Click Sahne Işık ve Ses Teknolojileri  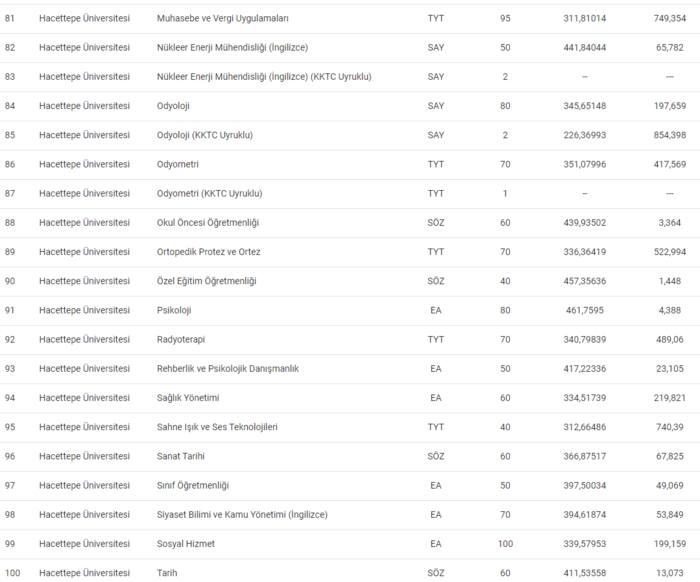[217, 427]
